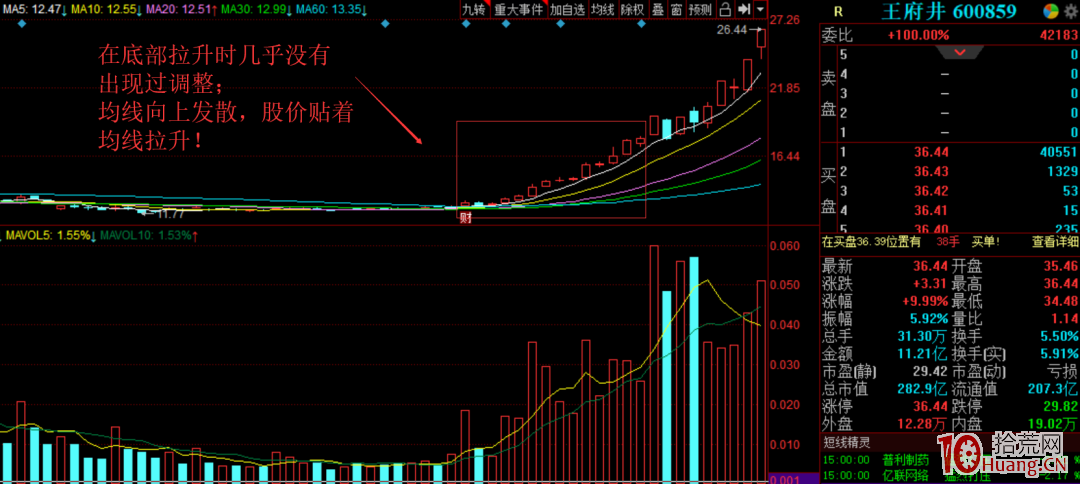Viewport: 1080px width, 484px height.
Task: Open the settings gear next to stock title
Action: (1070, 10)
